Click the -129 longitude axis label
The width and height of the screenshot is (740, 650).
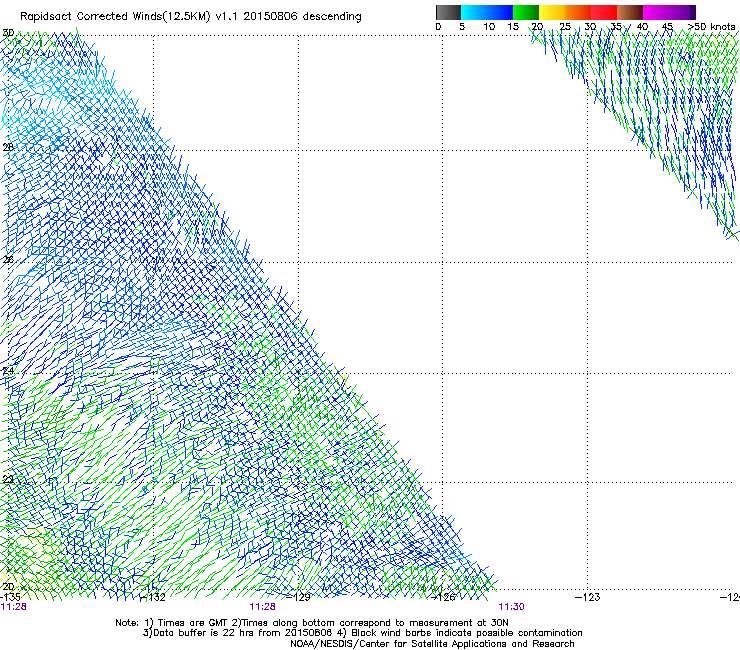(299, 597)
